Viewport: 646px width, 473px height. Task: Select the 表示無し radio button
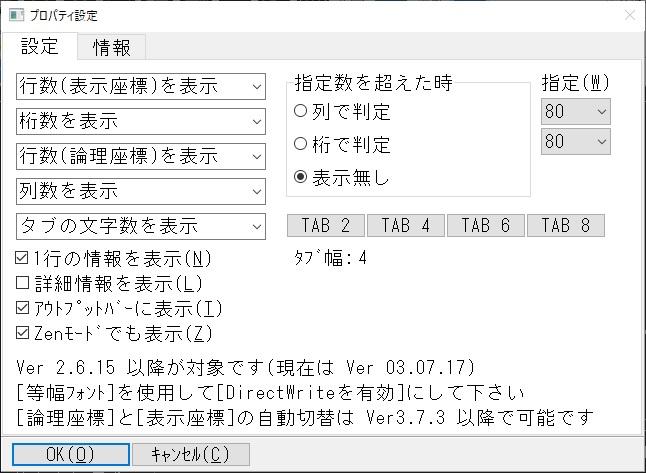[301, 179]
